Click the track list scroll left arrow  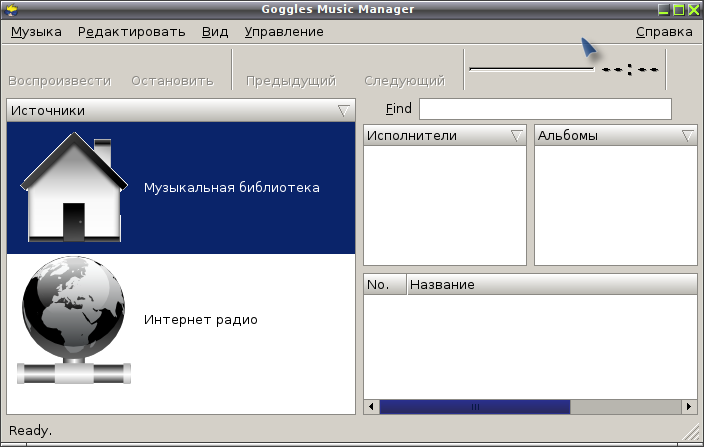click(371, 407)
